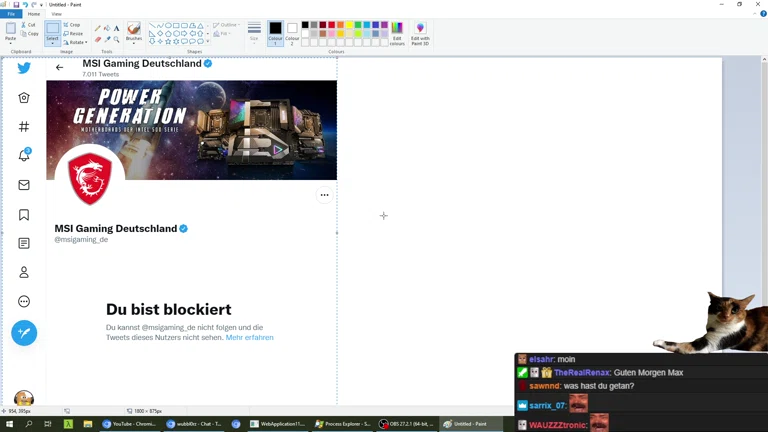Save the picture using the title bar icon
Screen dimensions: 768x432
coord(16,4)
